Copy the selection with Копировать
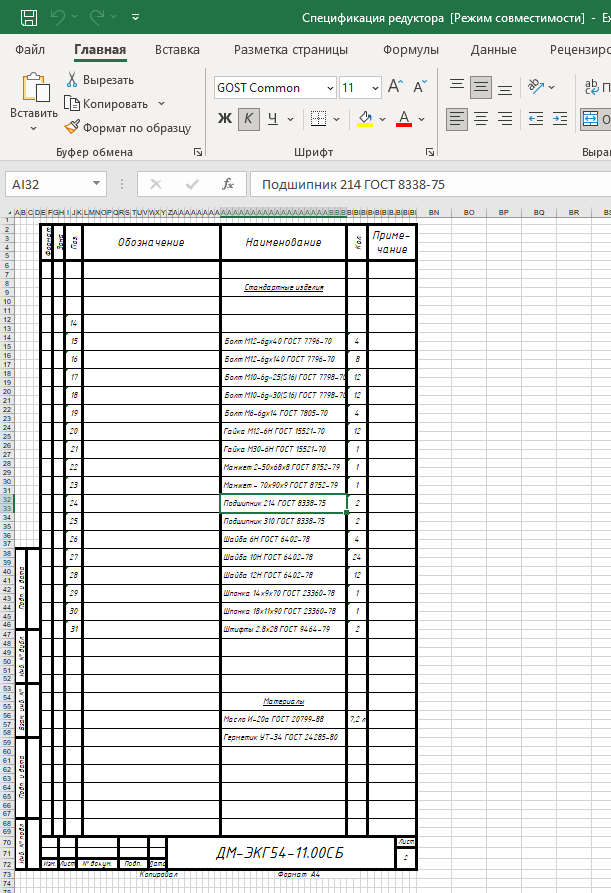Viewport: 611px width, 893px height. pos(106,104)
